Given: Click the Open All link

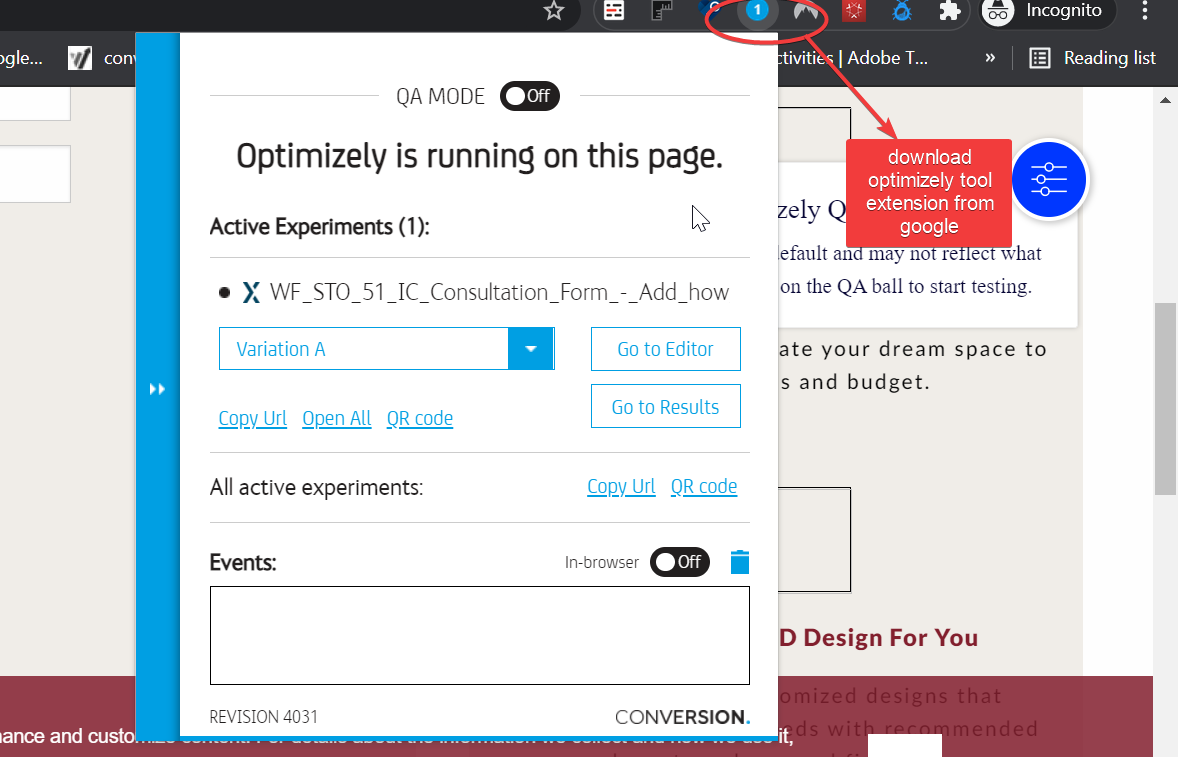Looking at the screenshot, I should click(337, 418).
